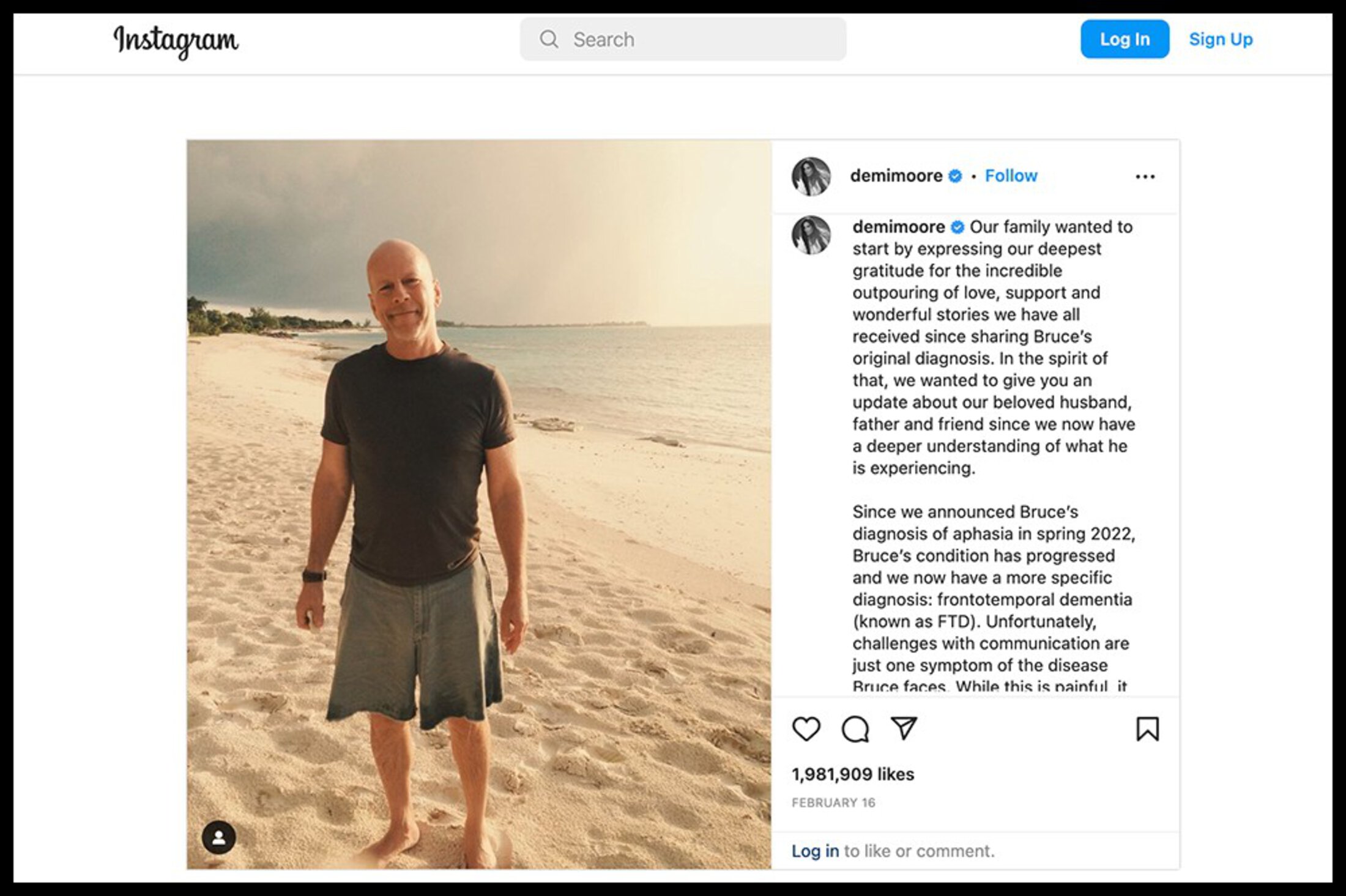Share post with paper plane icon

[904, 728]
